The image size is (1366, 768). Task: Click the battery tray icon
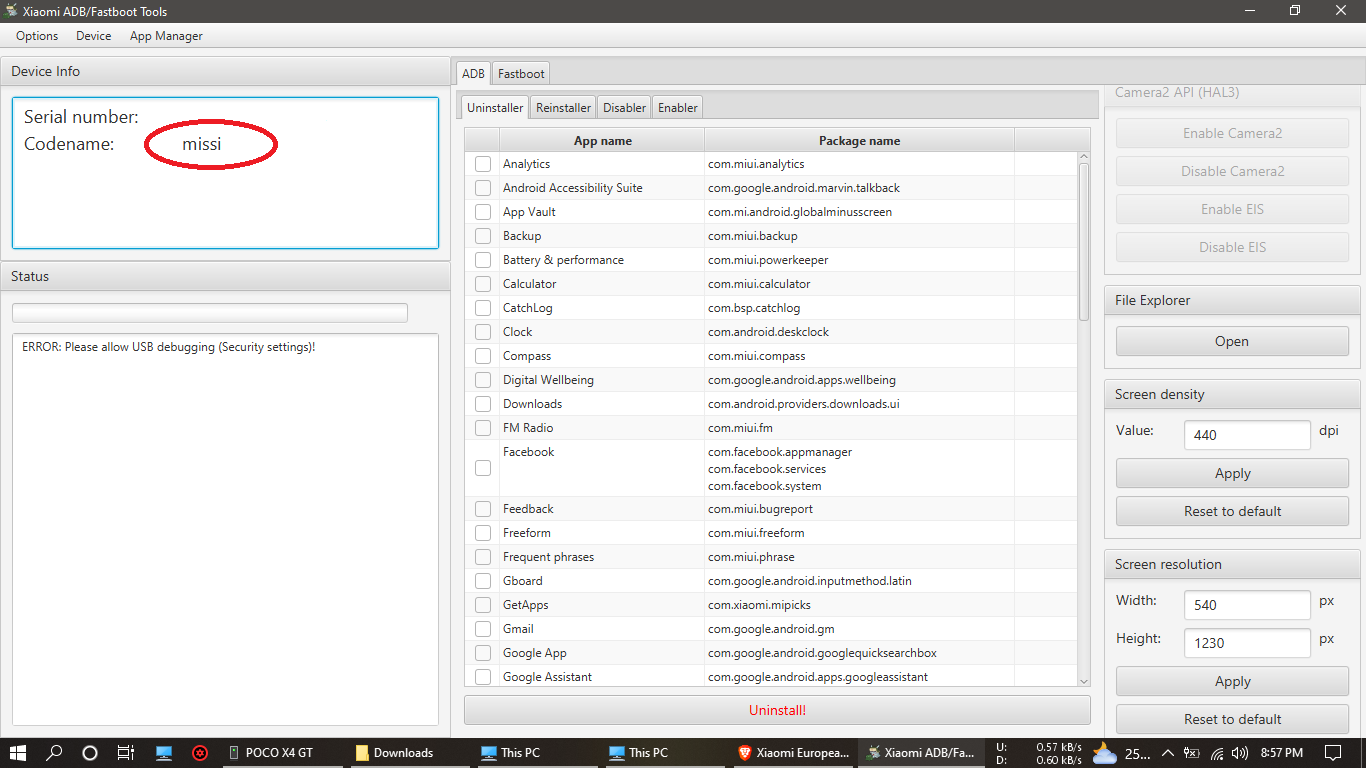(x=1192, y=753)
